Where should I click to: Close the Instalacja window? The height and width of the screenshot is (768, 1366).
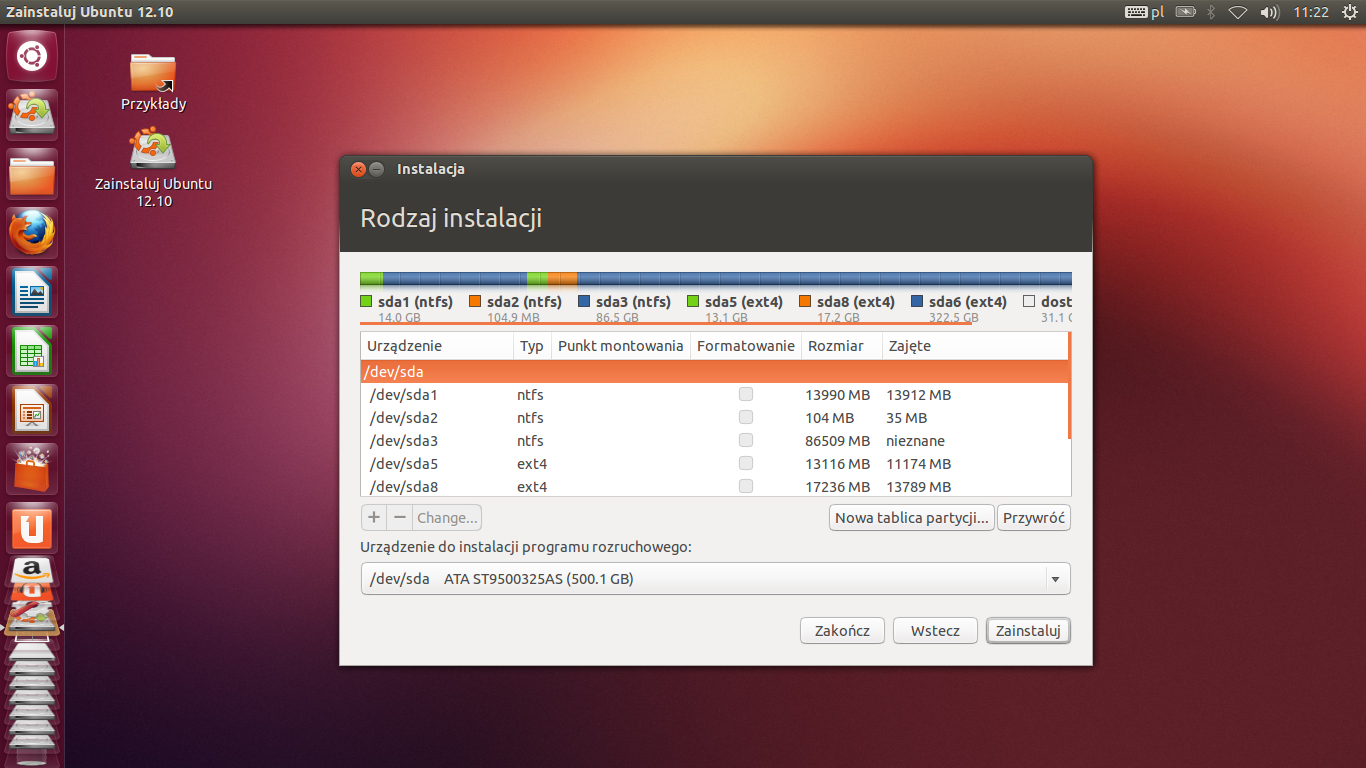click(x=358, y=169)
